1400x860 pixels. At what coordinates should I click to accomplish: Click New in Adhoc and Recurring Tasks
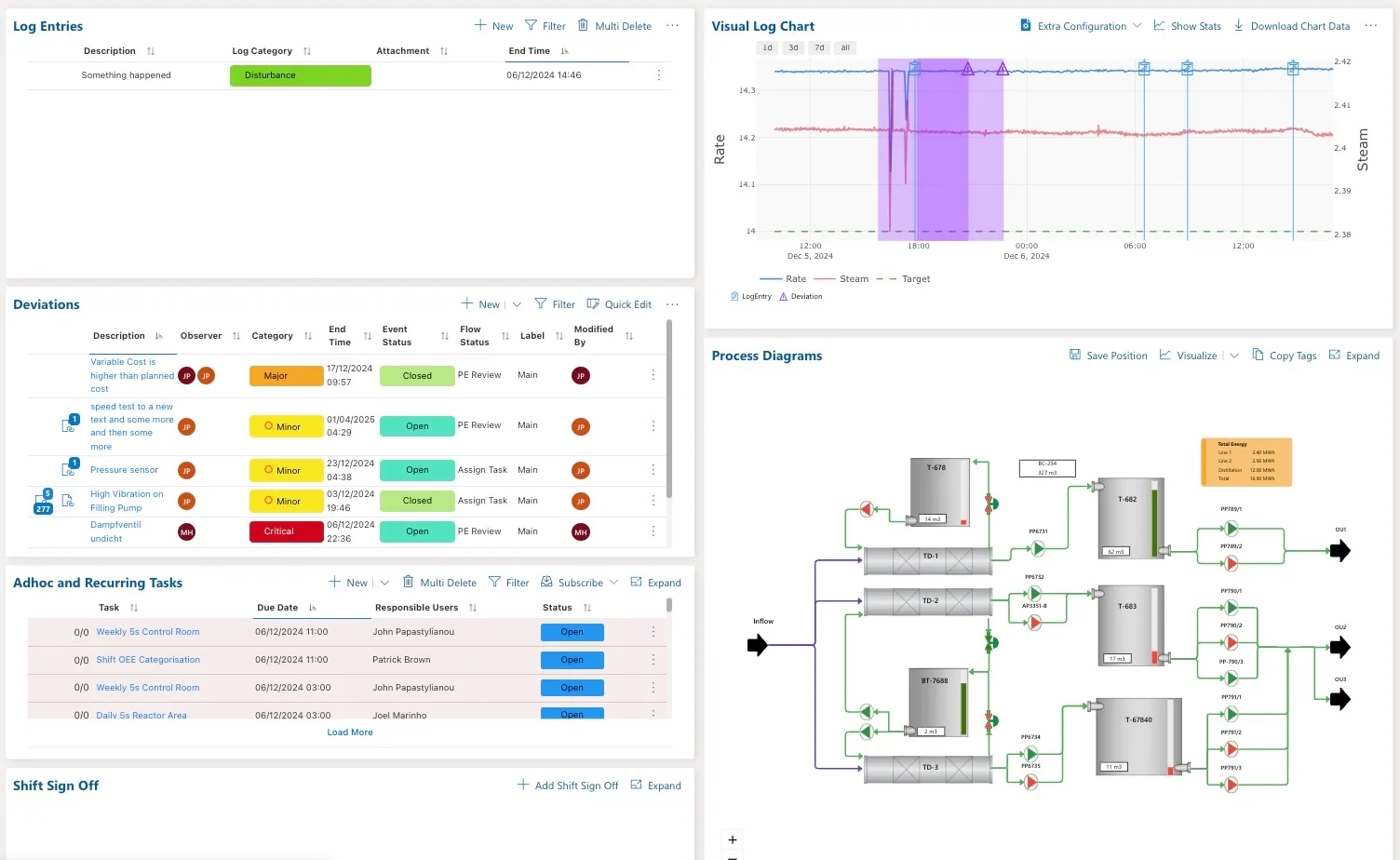348,583
